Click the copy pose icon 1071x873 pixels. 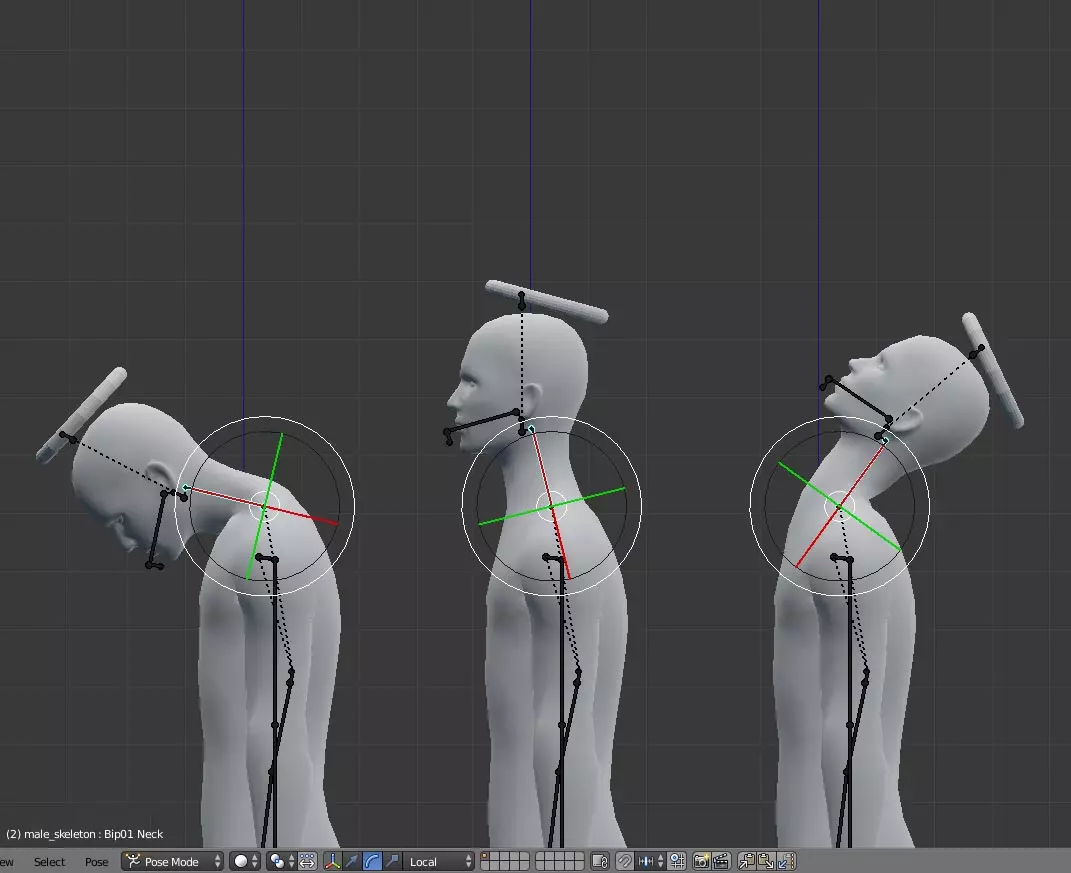click(747, 861)
